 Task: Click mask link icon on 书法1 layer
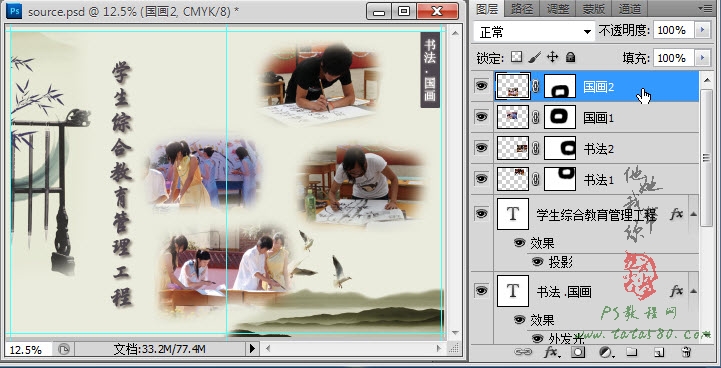pyautogui.click(x=536, y=179)
